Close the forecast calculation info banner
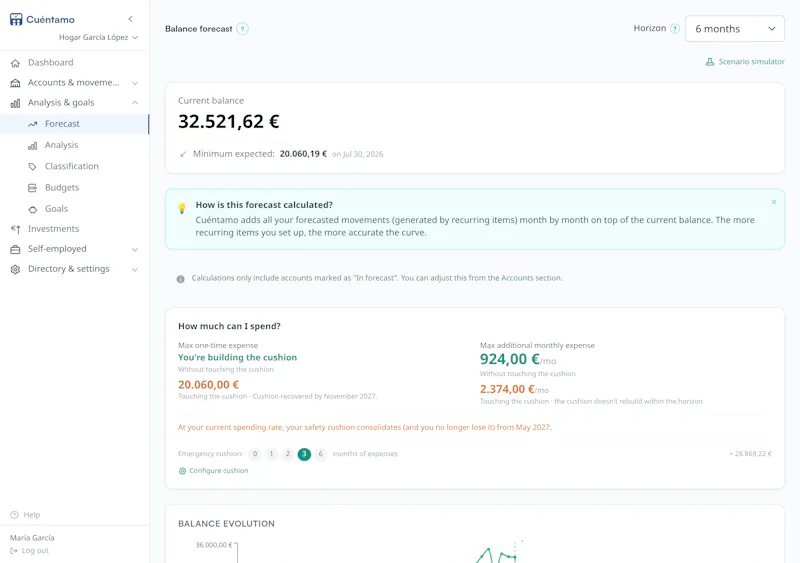Image resolution: width=800 pixels, height=563 pixels. click(774, 202)
